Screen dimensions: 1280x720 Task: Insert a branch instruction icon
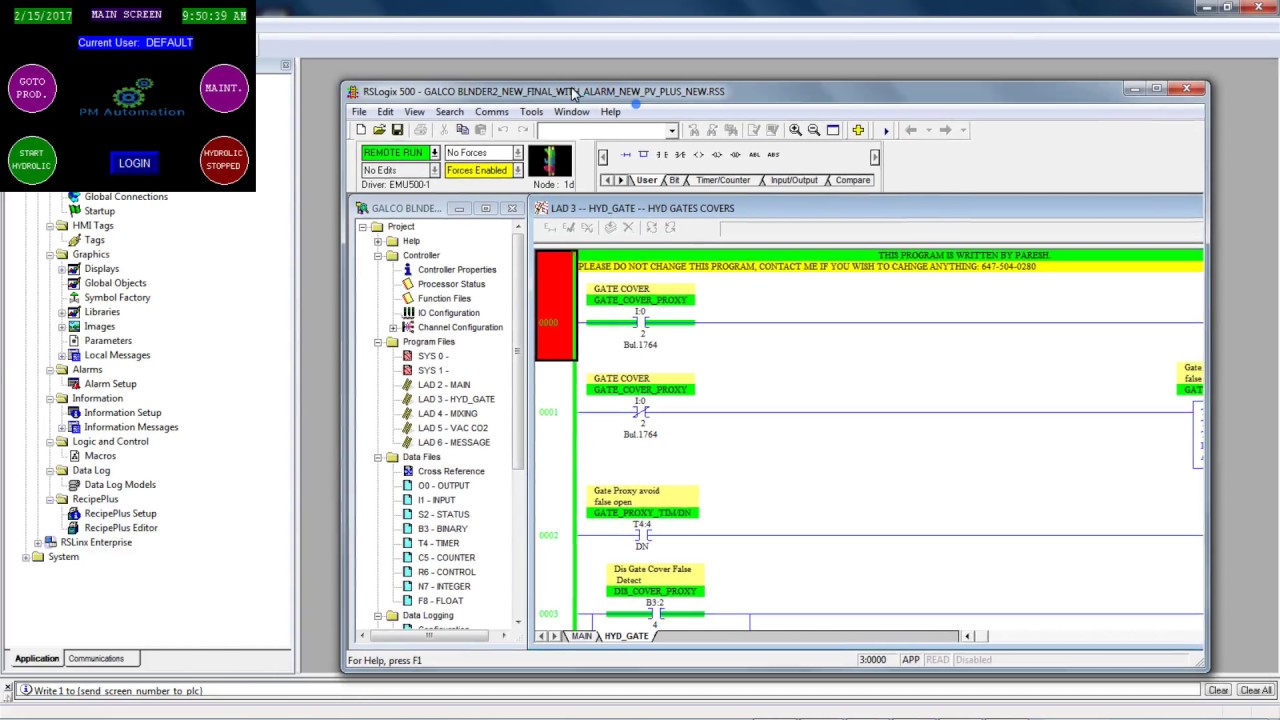click(644, 155)
